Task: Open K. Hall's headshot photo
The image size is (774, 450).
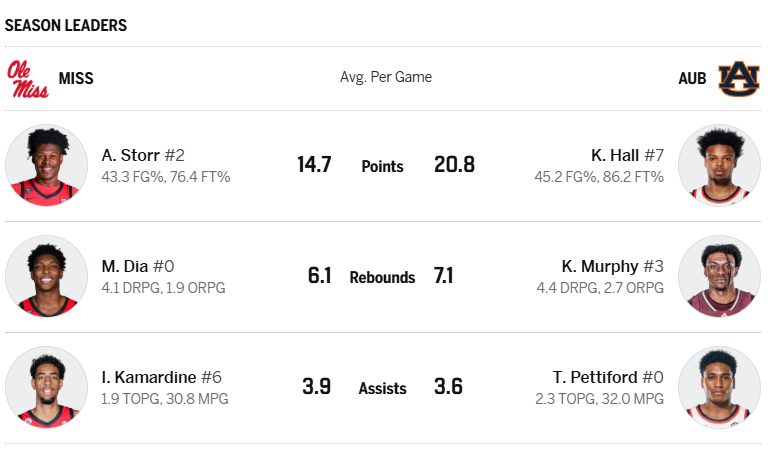Action: click(719, 166)
